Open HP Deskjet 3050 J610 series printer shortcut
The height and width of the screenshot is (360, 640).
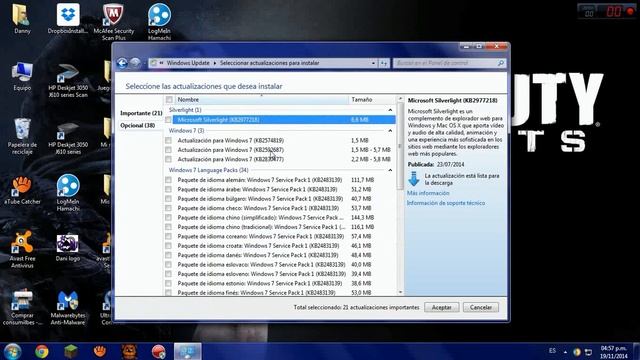(68, 137)
